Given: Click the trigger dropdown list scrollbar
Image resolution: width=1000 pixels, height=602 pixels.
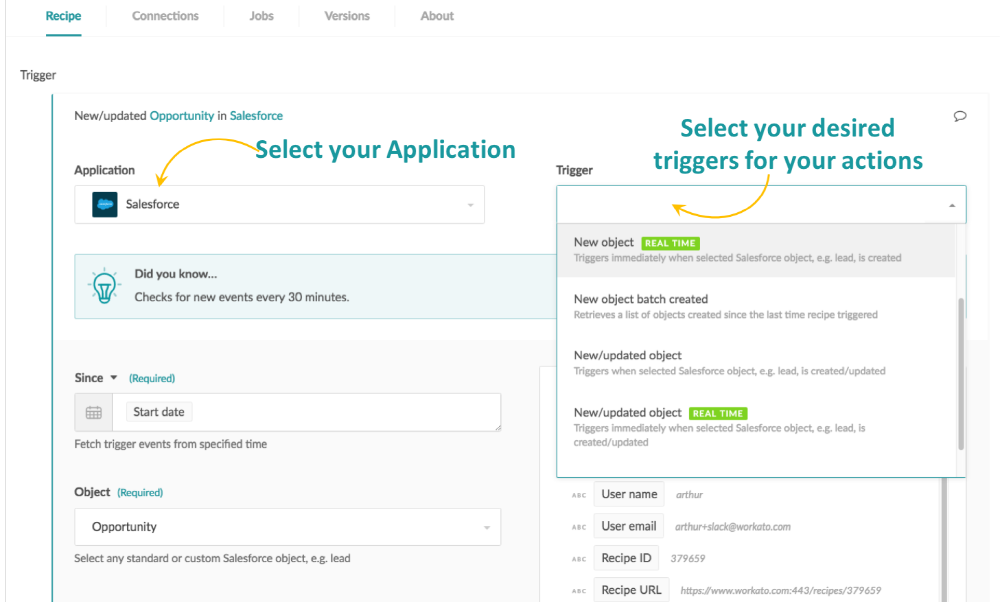Looking at the screenshot, I should point(961,370).
